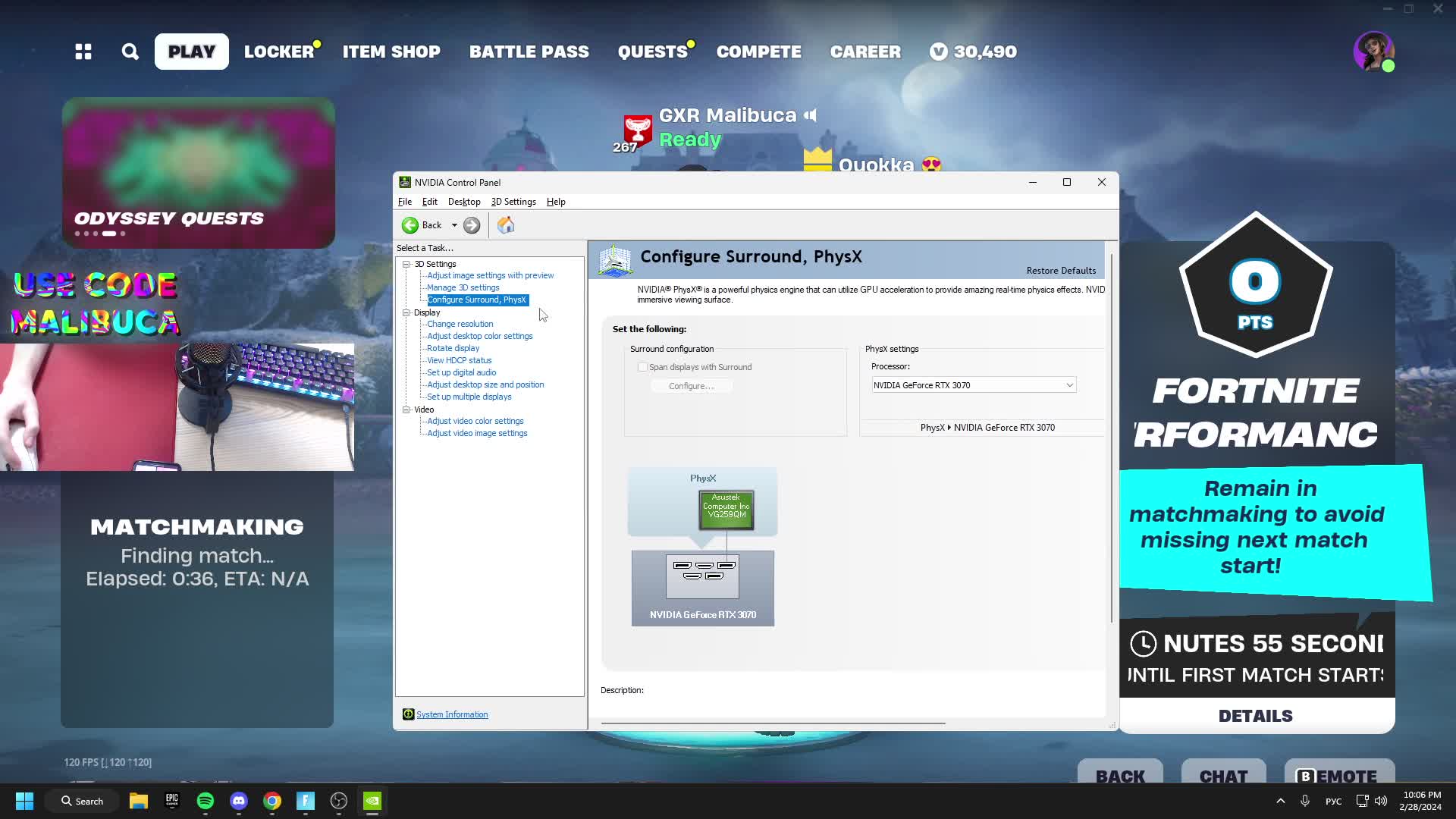Select Configure Surround, PhysX task
This screenshot has width=1456, height=819.
(477, 300)
